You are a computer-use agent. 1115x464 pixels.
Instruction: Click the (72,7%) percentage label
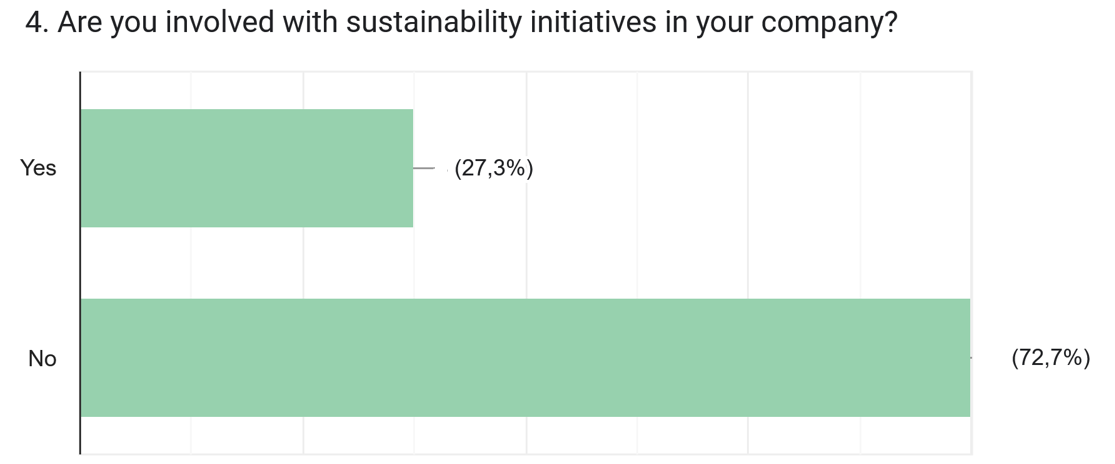1050,358
